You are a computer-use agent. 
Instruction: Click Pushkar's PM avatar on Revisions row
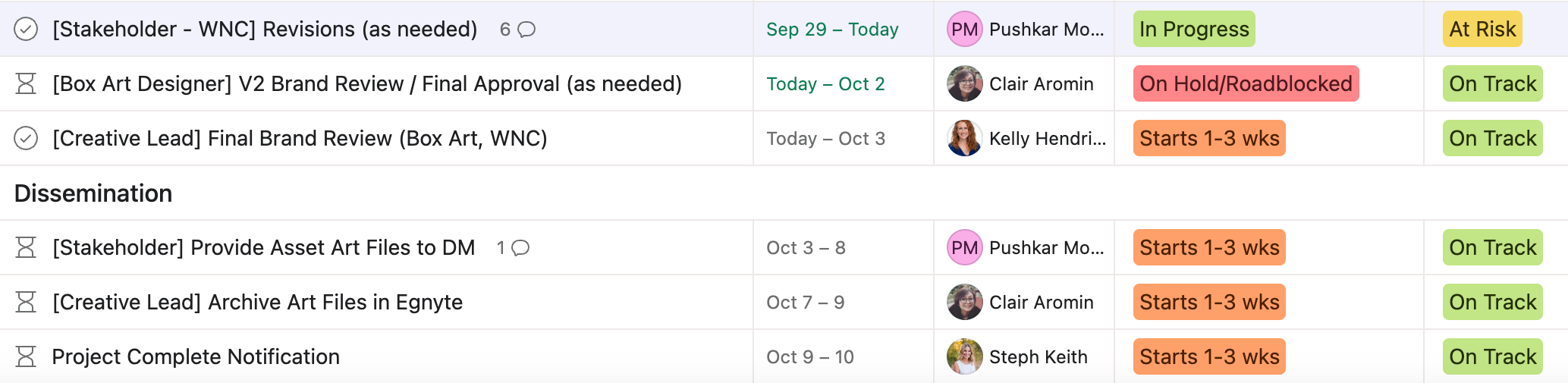964,30
